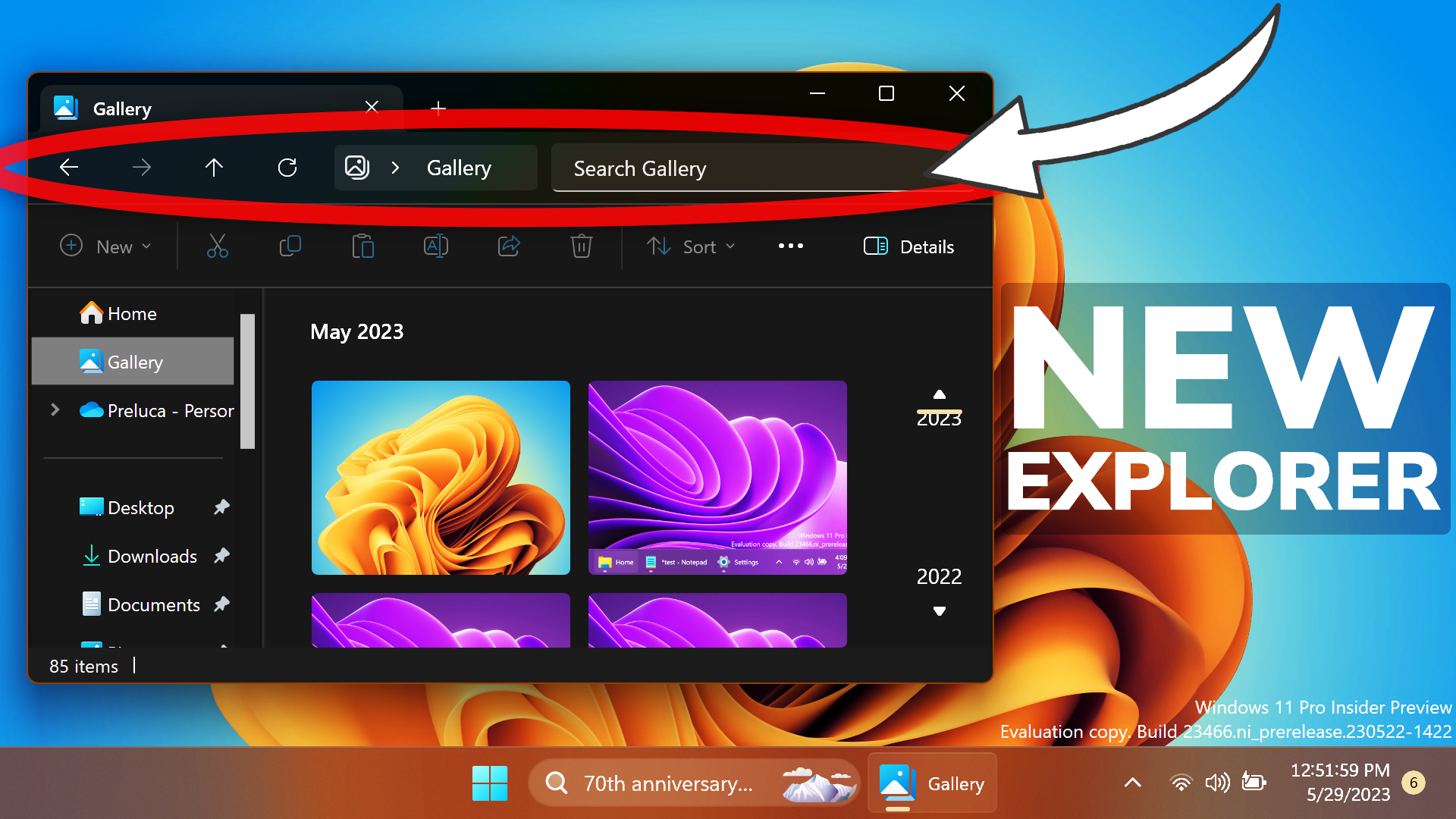Open the See more three-dots menu
The height and width of the screenshot is (819, 1456).
click(791, 246)
